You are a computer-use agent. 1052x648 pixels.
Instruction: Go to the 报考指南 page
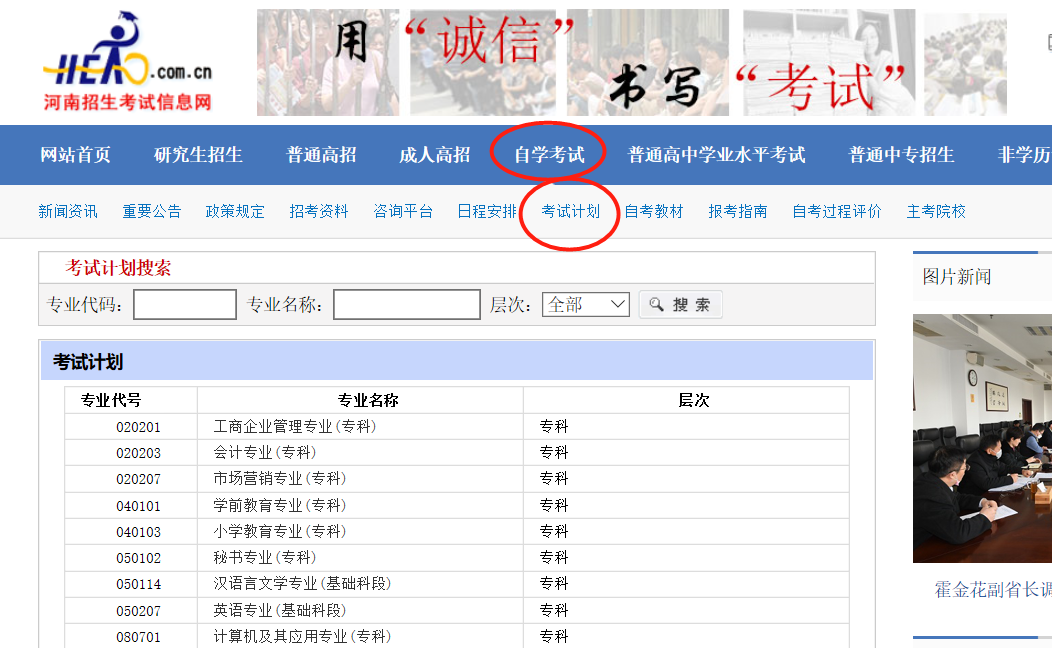tap(737, 211)
